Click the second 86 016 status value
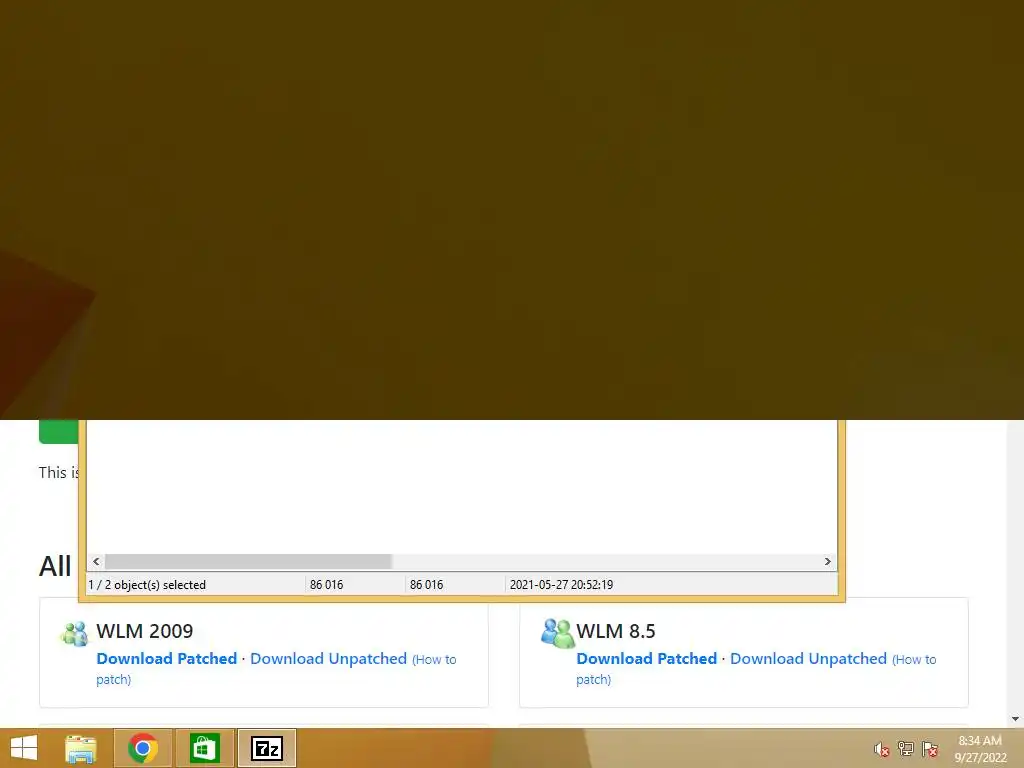This screenshot has height=768, width=1024. point(426,584)
